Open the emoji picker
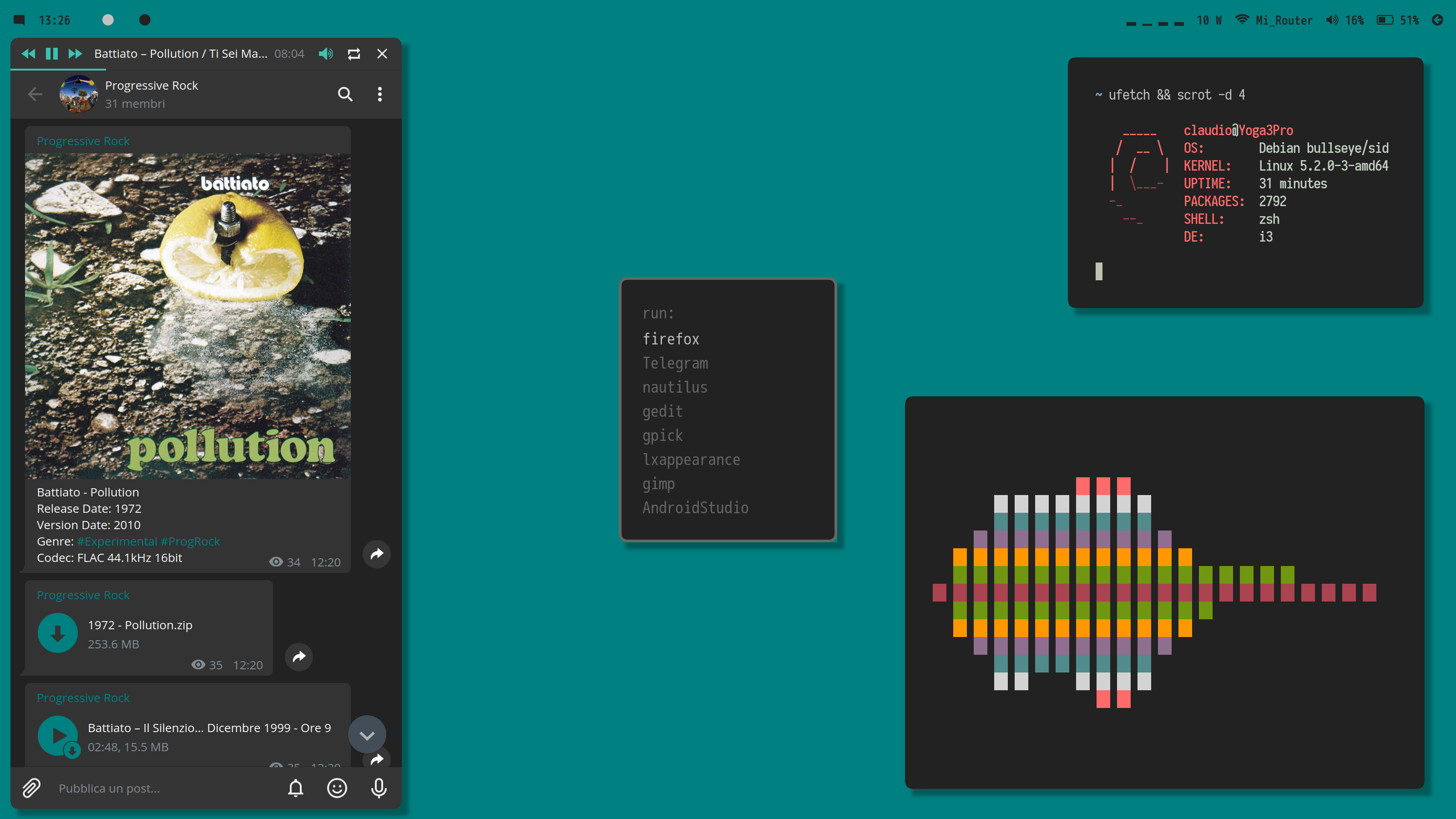Screen dimensions: 1456x819 coord(337,788)
